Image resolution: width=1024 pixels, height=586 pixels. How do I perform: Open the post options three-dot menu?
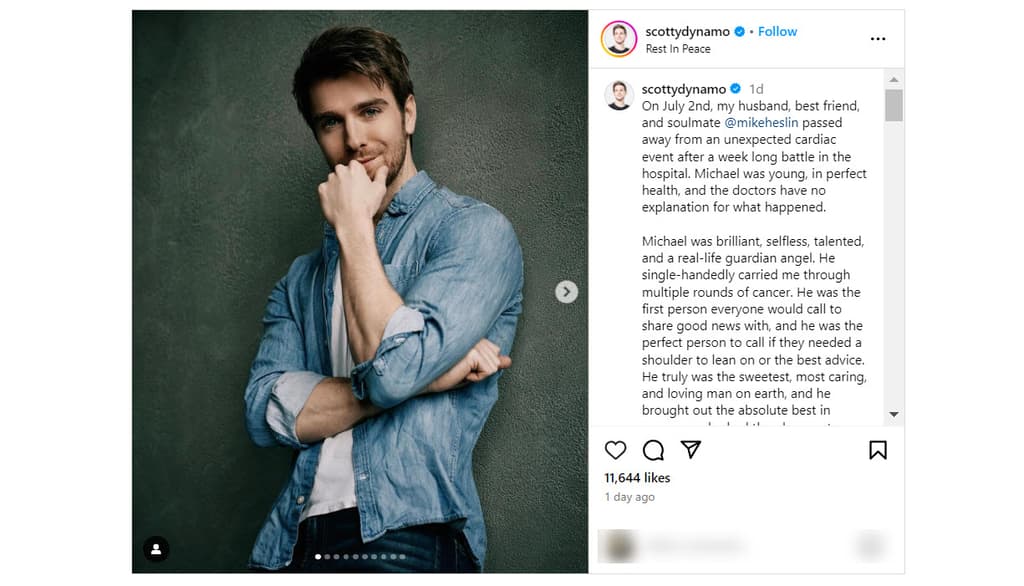[x=878, y=38]
